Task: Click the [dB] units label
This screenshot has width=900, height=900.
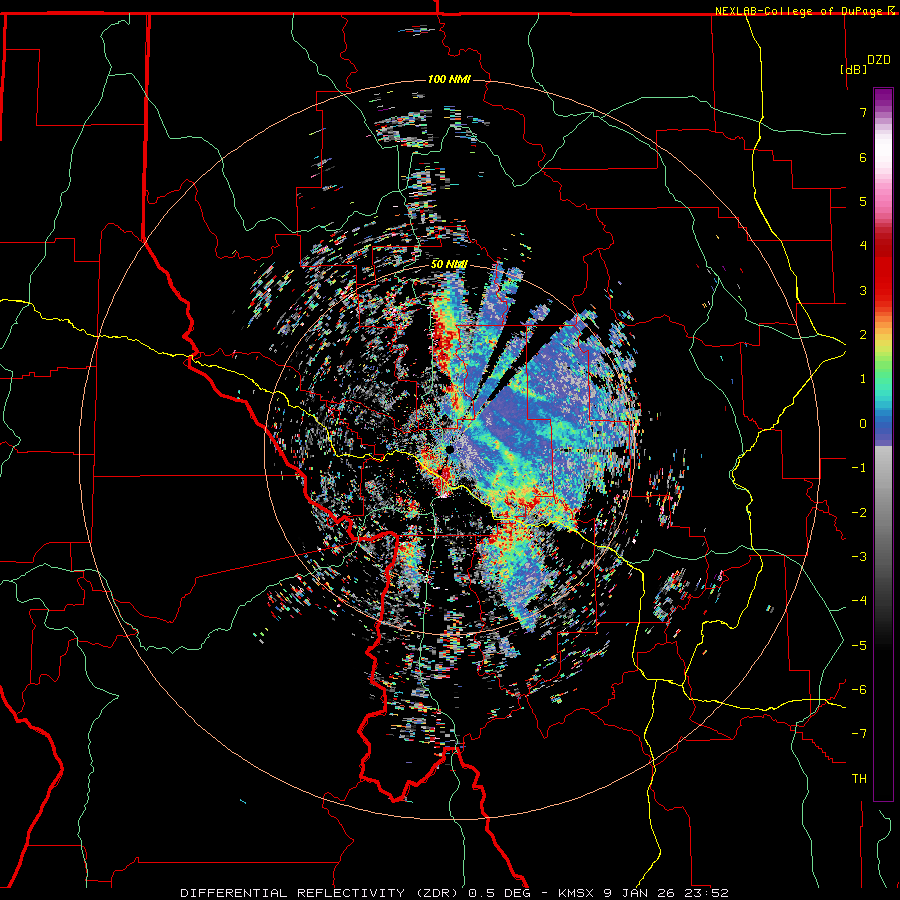Action: click(x=854, y=69)
